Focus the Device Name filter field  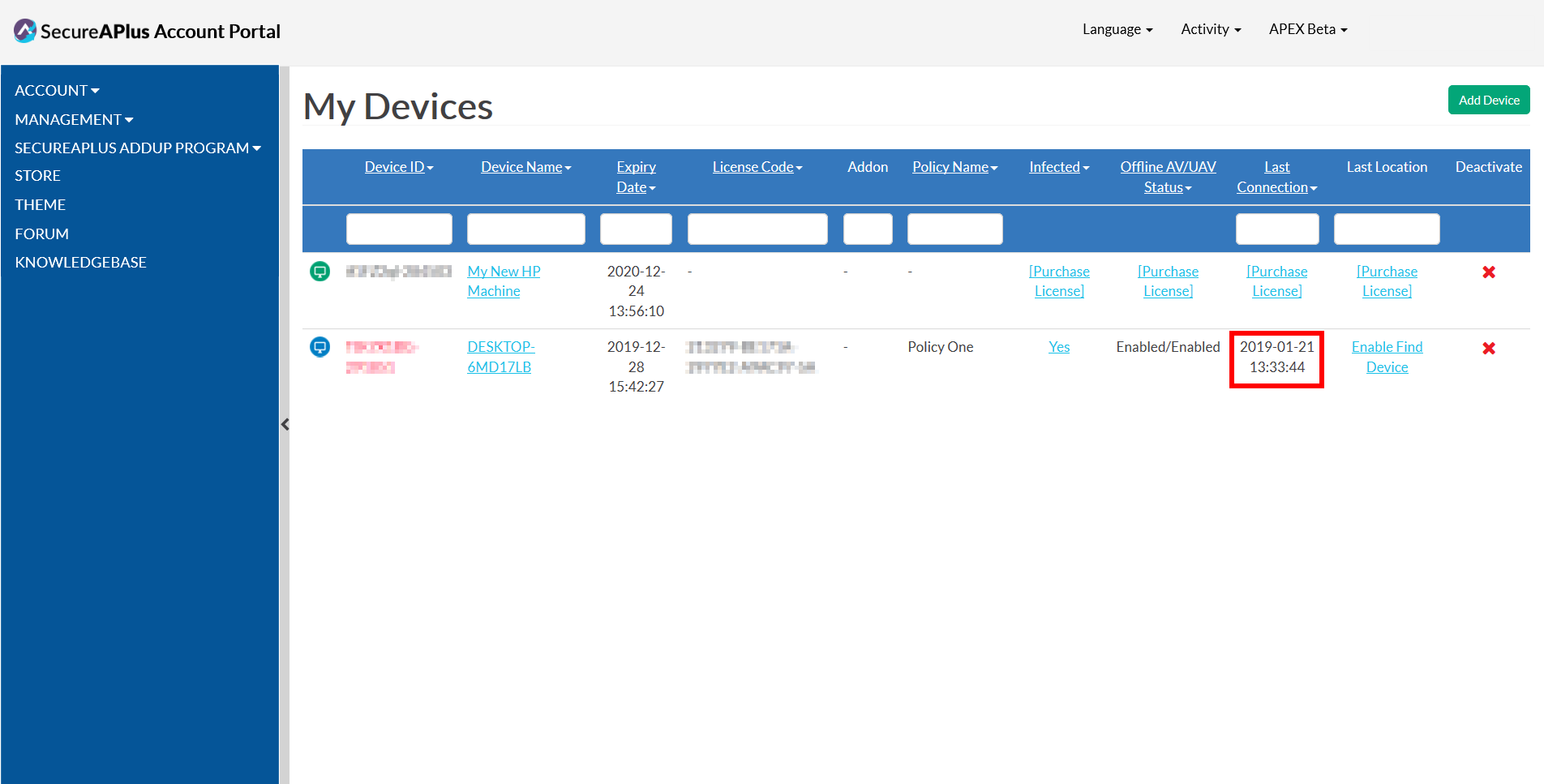(x=526, y=229)
